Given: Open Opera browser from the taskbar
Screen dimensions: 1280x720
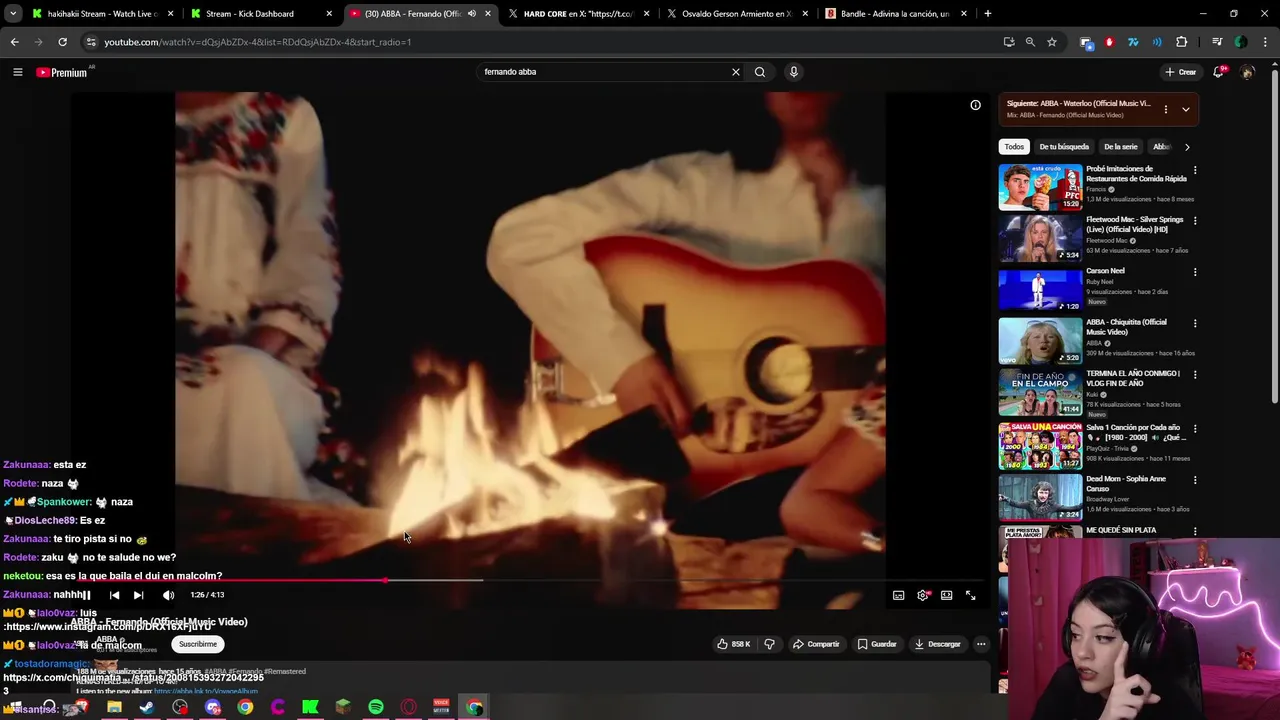Looking at the screenshot, I should click(408, 707).
